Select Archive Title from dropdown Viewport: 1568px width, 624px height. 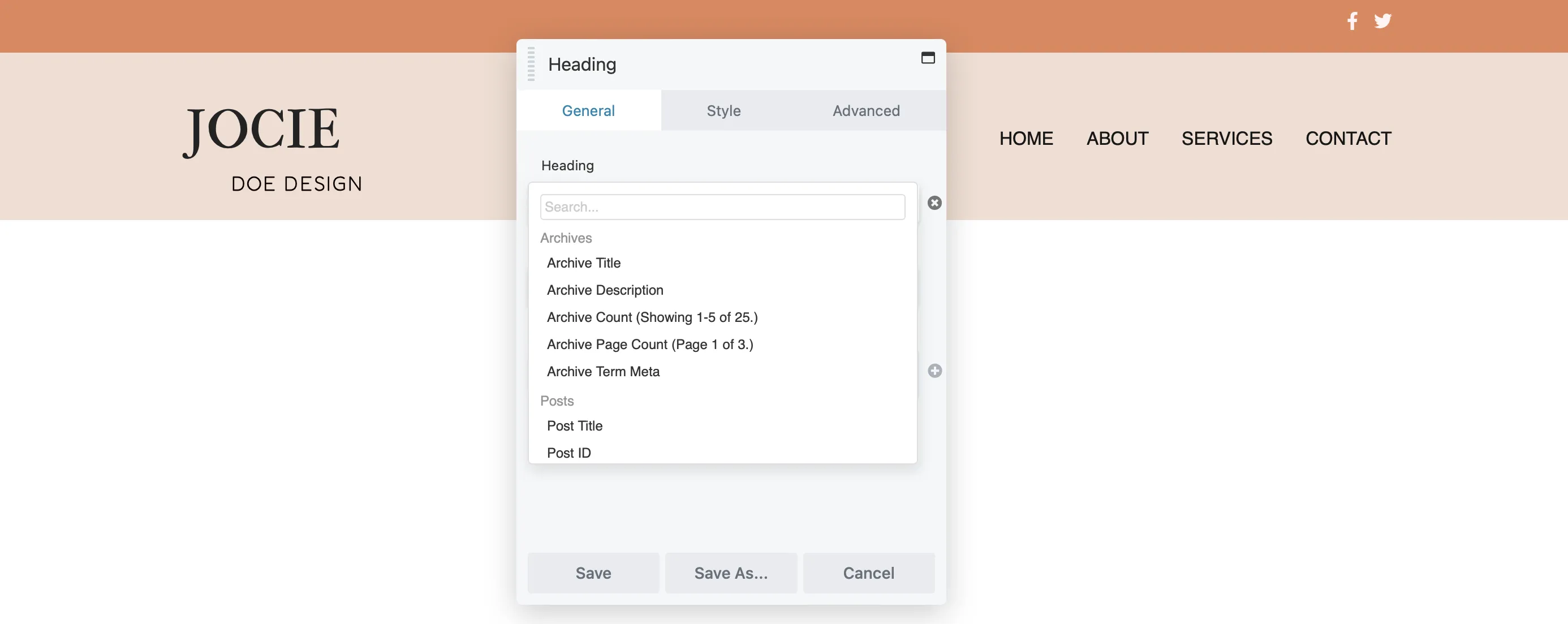(x=584, y=263)
